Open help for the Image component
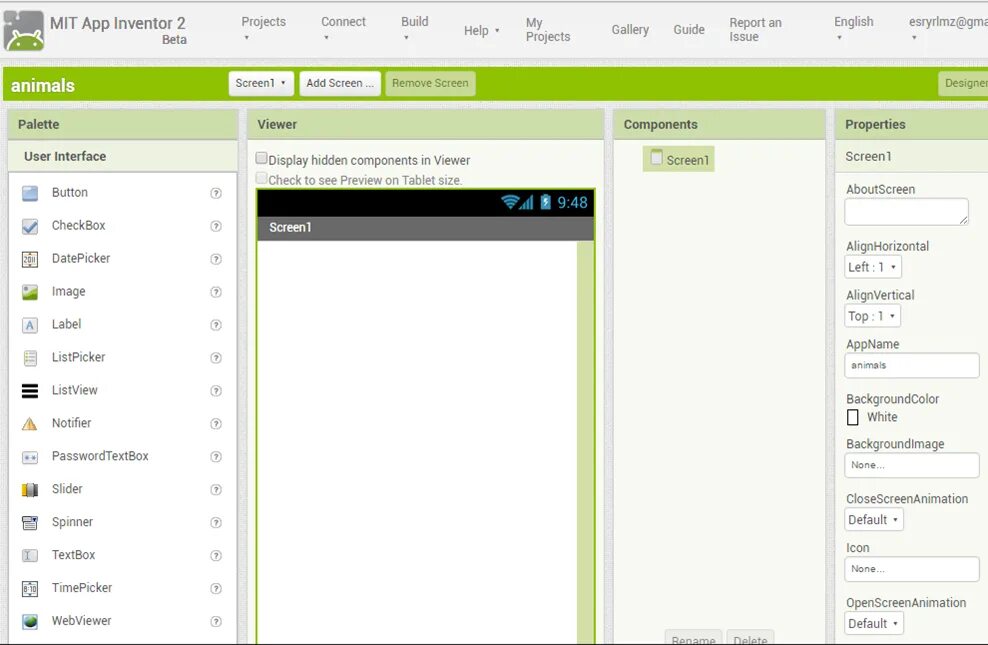This screenshot has width=988, height=645. tap(215, 292)
